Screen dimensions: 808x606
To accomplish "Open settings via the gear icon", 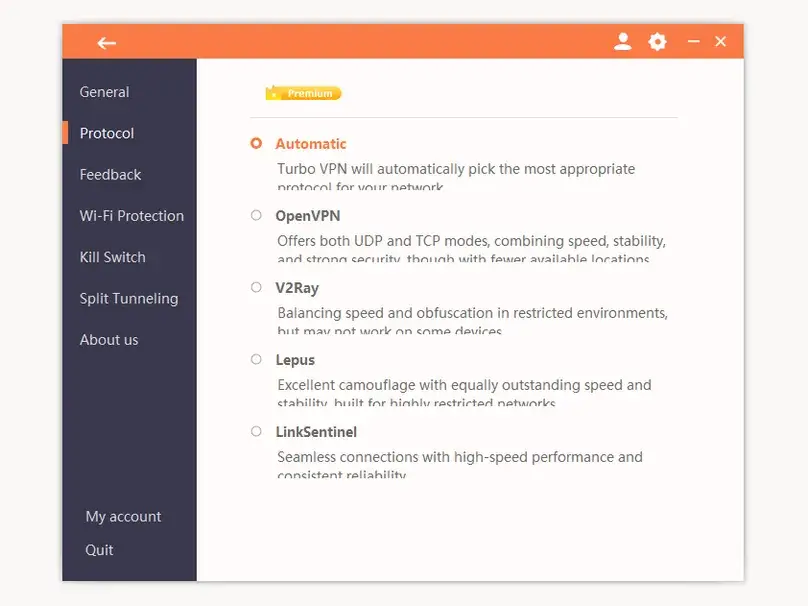I will click(x=657, y=41).
